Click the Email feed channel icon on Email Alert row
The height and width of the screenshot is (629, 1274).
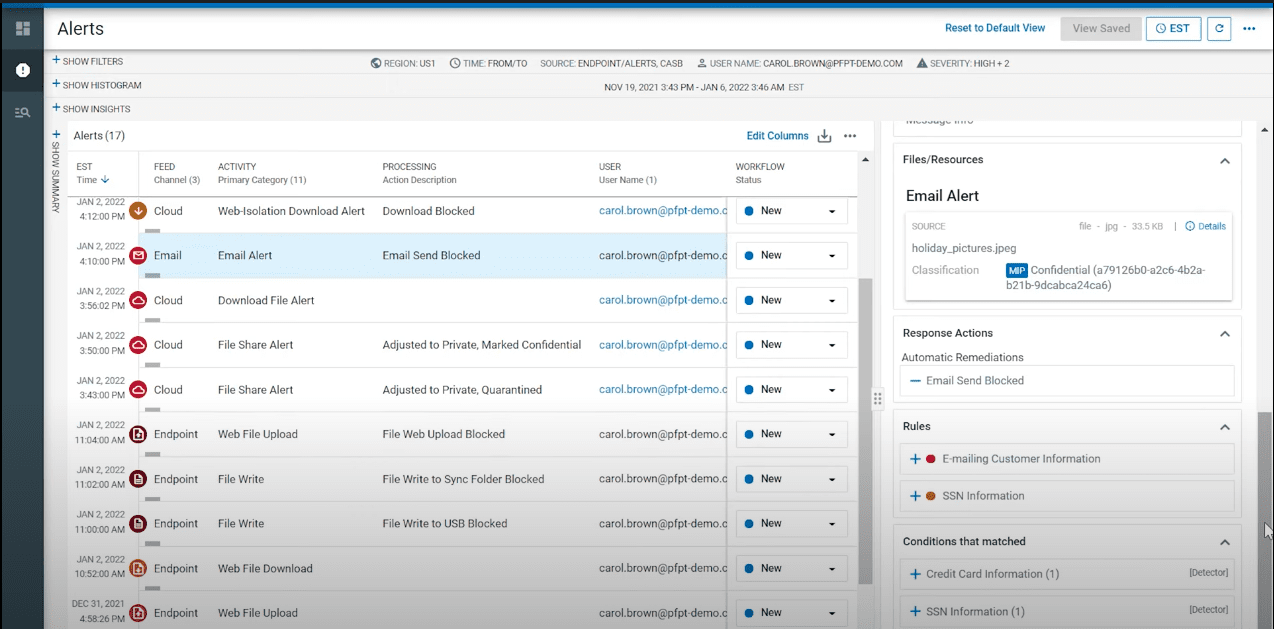pos(137,255)
